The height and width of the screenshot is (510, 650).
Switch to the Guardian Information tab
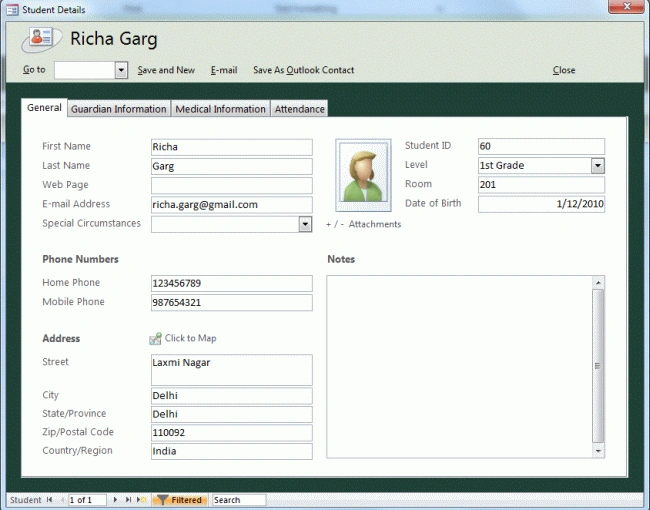pyautogui.click(x=119, y=109)
